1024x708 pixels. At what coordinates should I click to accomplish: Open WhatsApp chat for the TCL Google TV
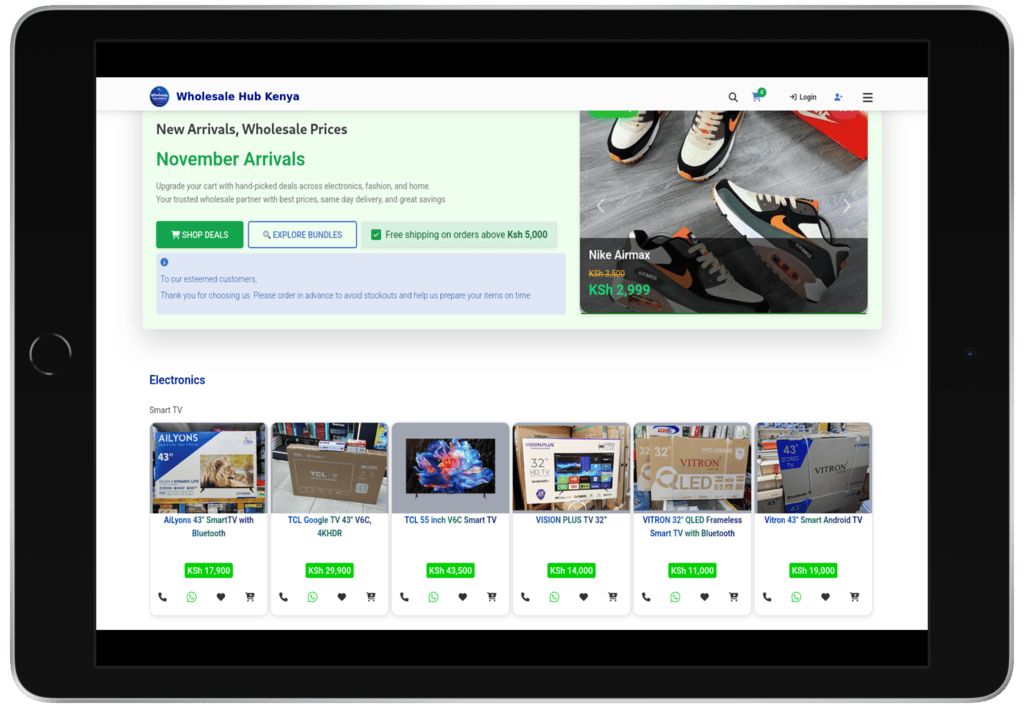pos(312,596)
